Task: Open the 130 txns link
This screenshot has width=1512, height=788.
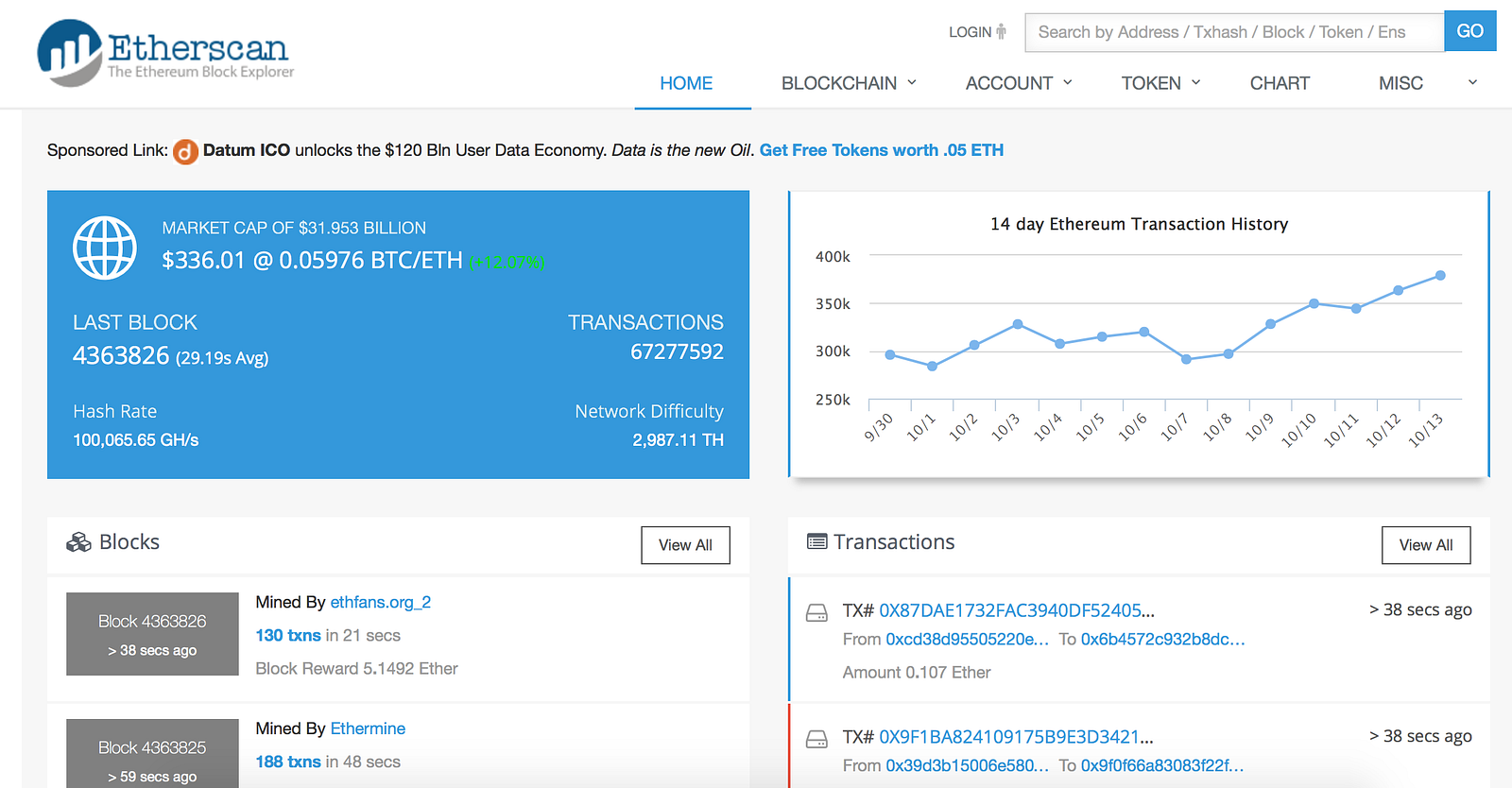Action: coord(288,636)
